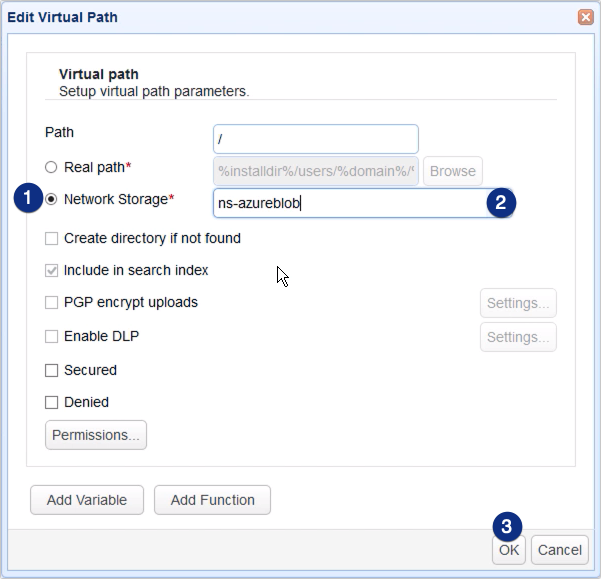Close the Edit Virtual Path dialog
Image resolution: width=601 pixels, height=579 pixels.
click(584, 17)
